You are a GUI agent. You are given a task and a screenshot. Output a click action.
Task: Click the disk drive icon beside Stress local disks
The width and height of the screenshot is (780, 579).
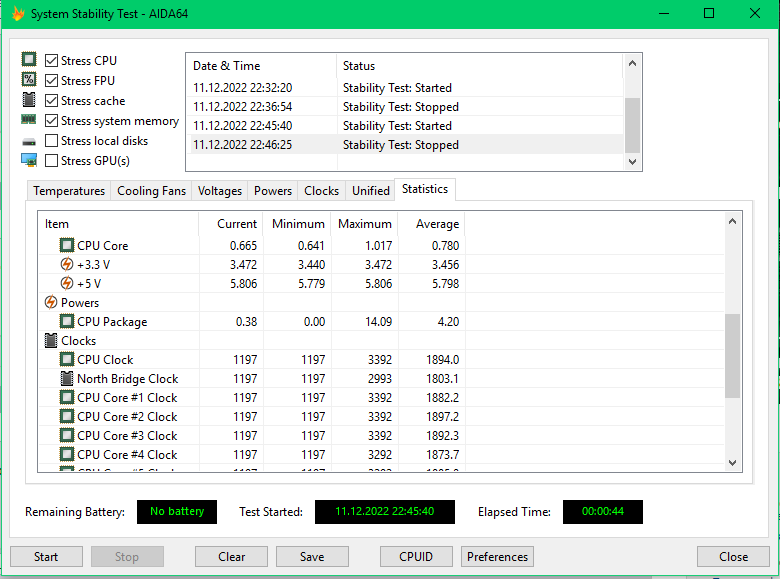click(x=29, y=142)
